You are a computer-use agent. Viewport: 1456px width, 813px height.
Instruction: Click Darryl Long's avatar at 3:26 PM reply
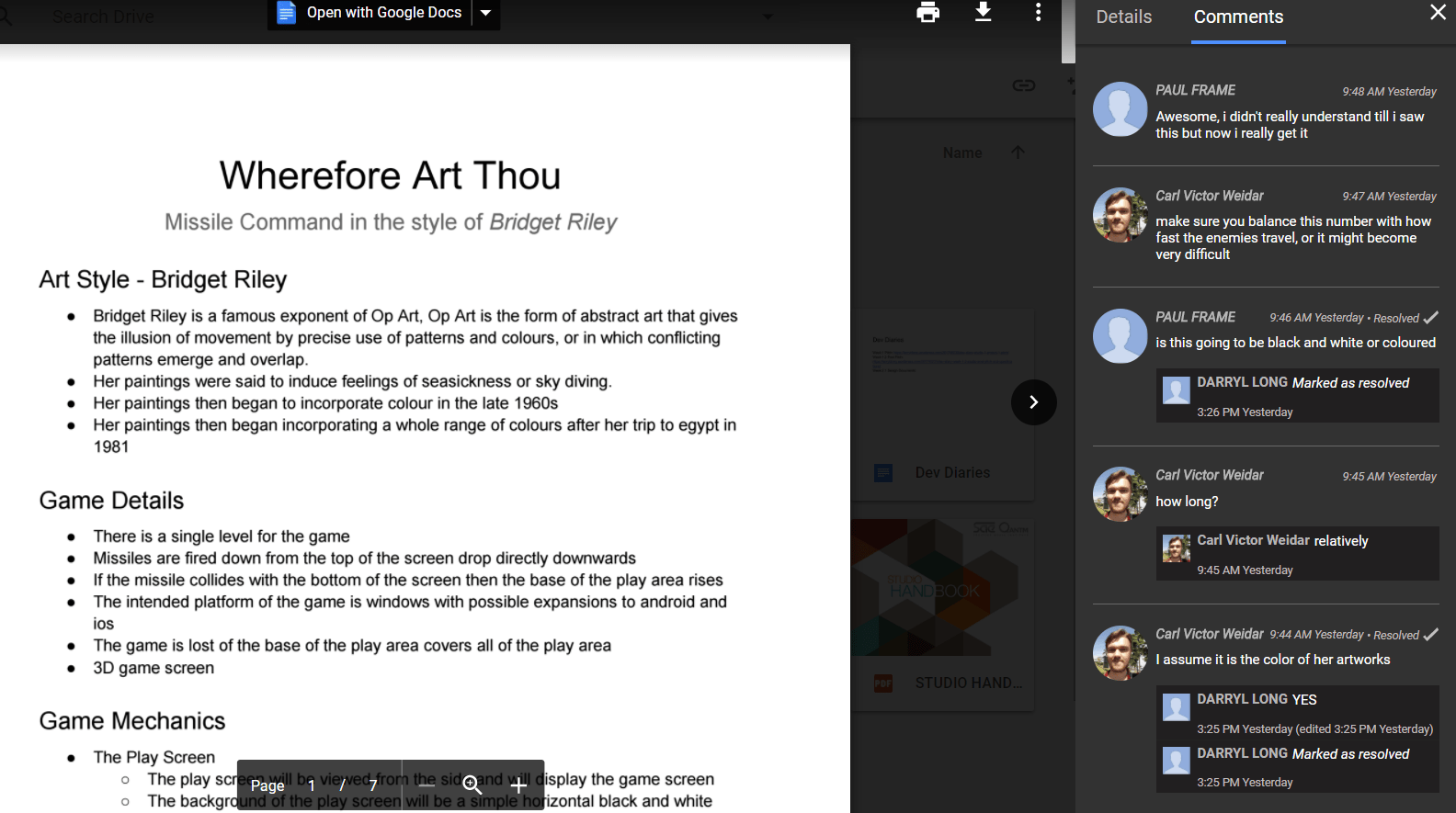[x=1177, y=390]
